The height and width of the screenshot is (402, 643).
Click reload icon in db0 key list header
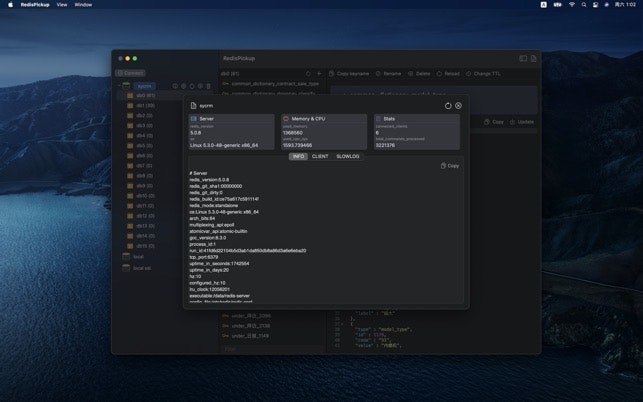(x=308, y=74)
